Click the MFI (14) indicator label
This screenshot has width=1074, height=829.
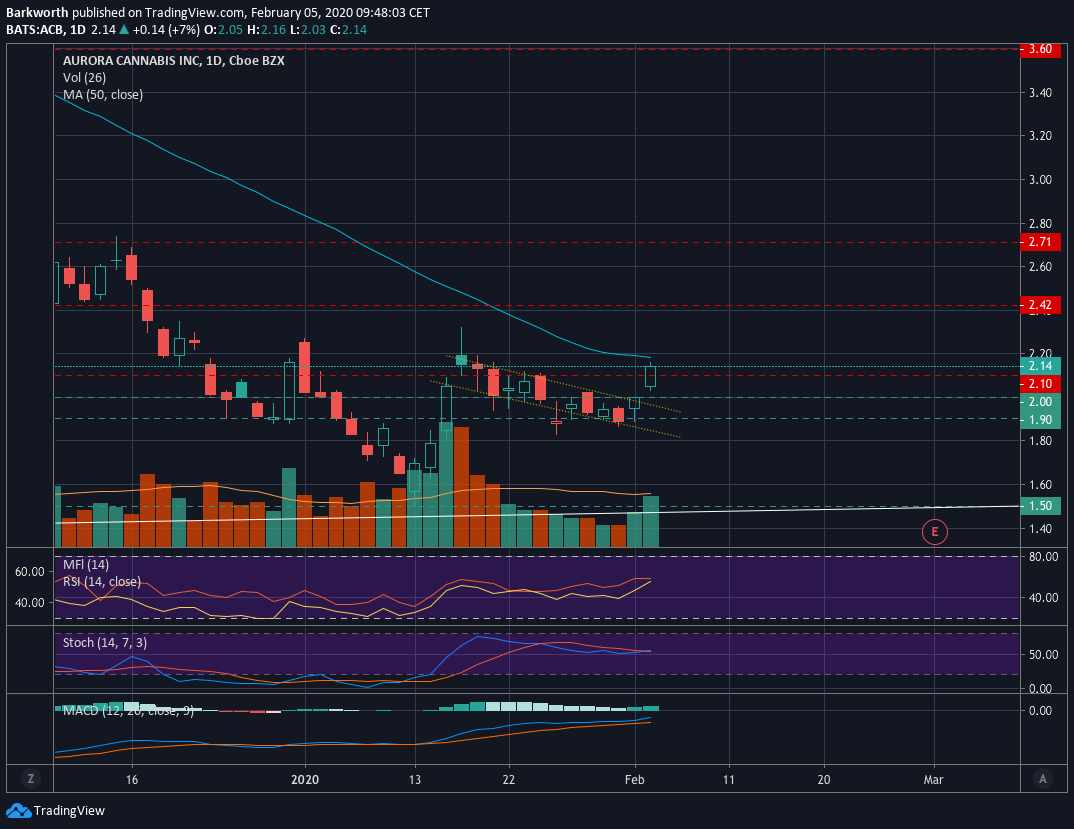[86, 565]
